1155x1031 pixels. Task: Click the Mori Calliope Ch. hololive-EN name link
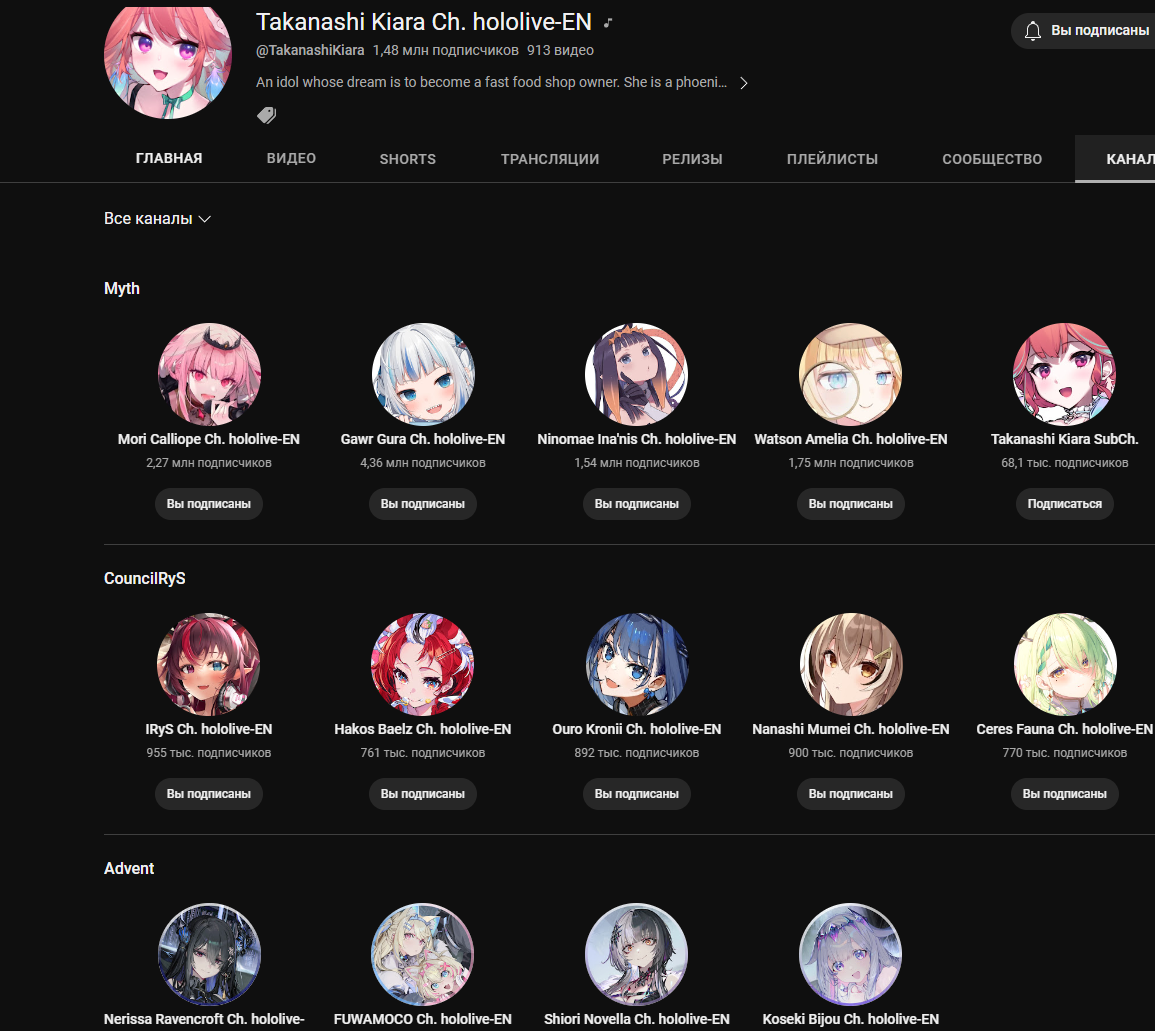click(x=208, y=439)
